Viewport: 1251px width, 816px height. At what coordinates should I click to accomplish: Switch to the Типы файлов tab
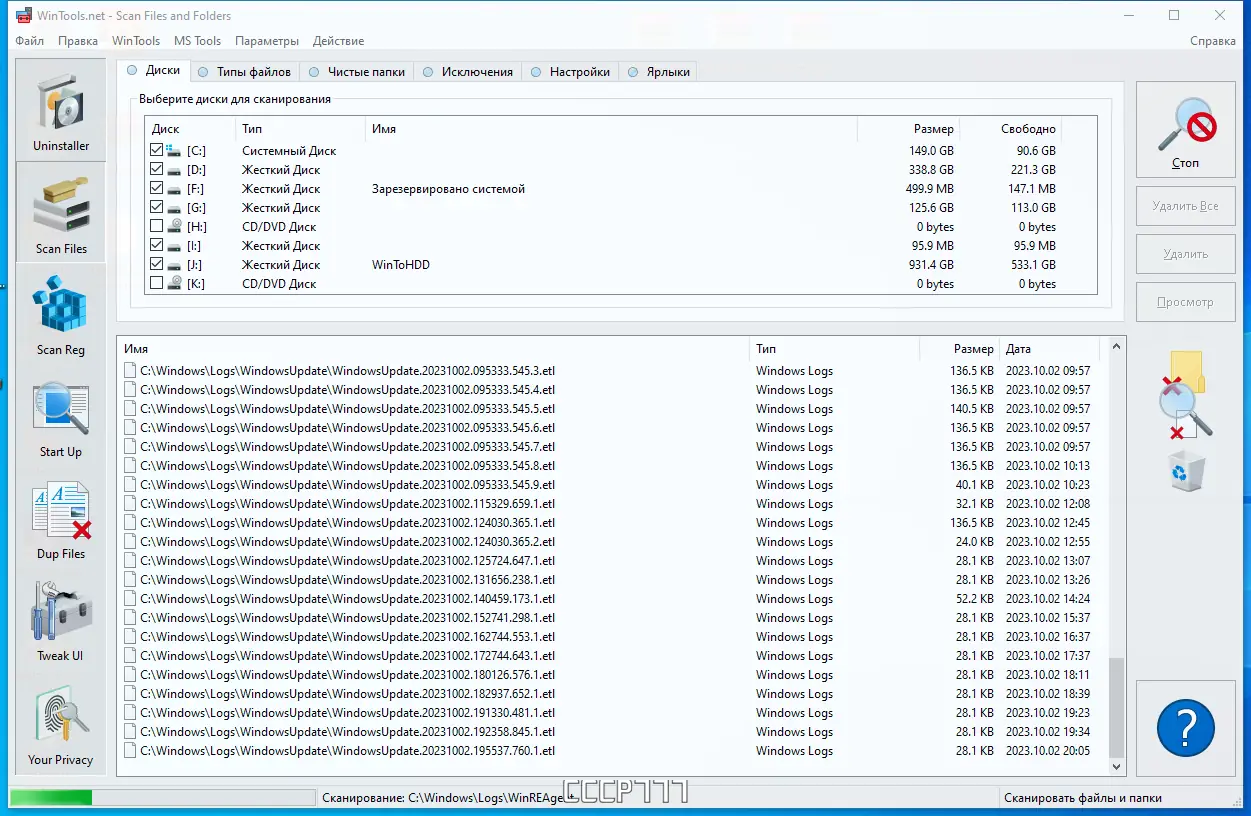point(244,72)
